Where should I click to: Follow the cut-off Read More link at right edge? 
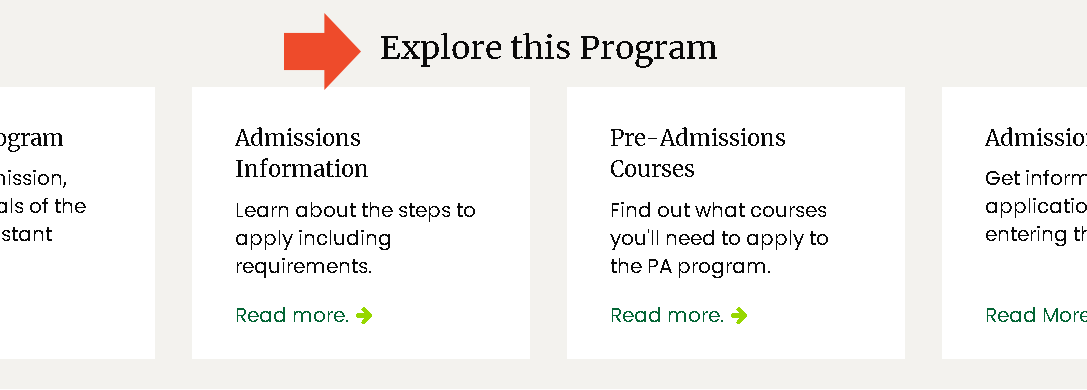[x=1036, y=315]
